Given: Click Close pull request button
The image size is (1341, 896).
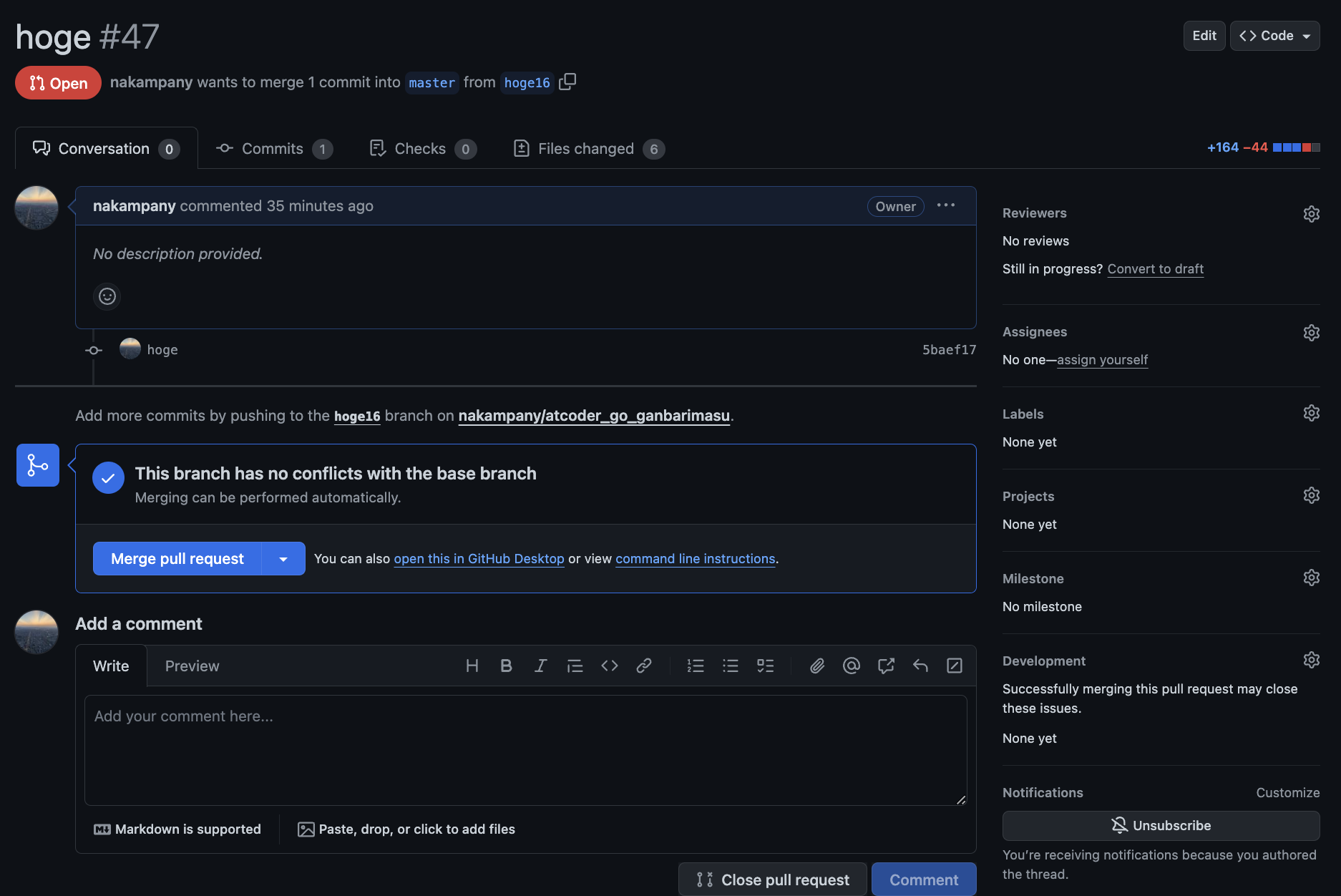Looking at the screenshot, I should pos(773,880).
